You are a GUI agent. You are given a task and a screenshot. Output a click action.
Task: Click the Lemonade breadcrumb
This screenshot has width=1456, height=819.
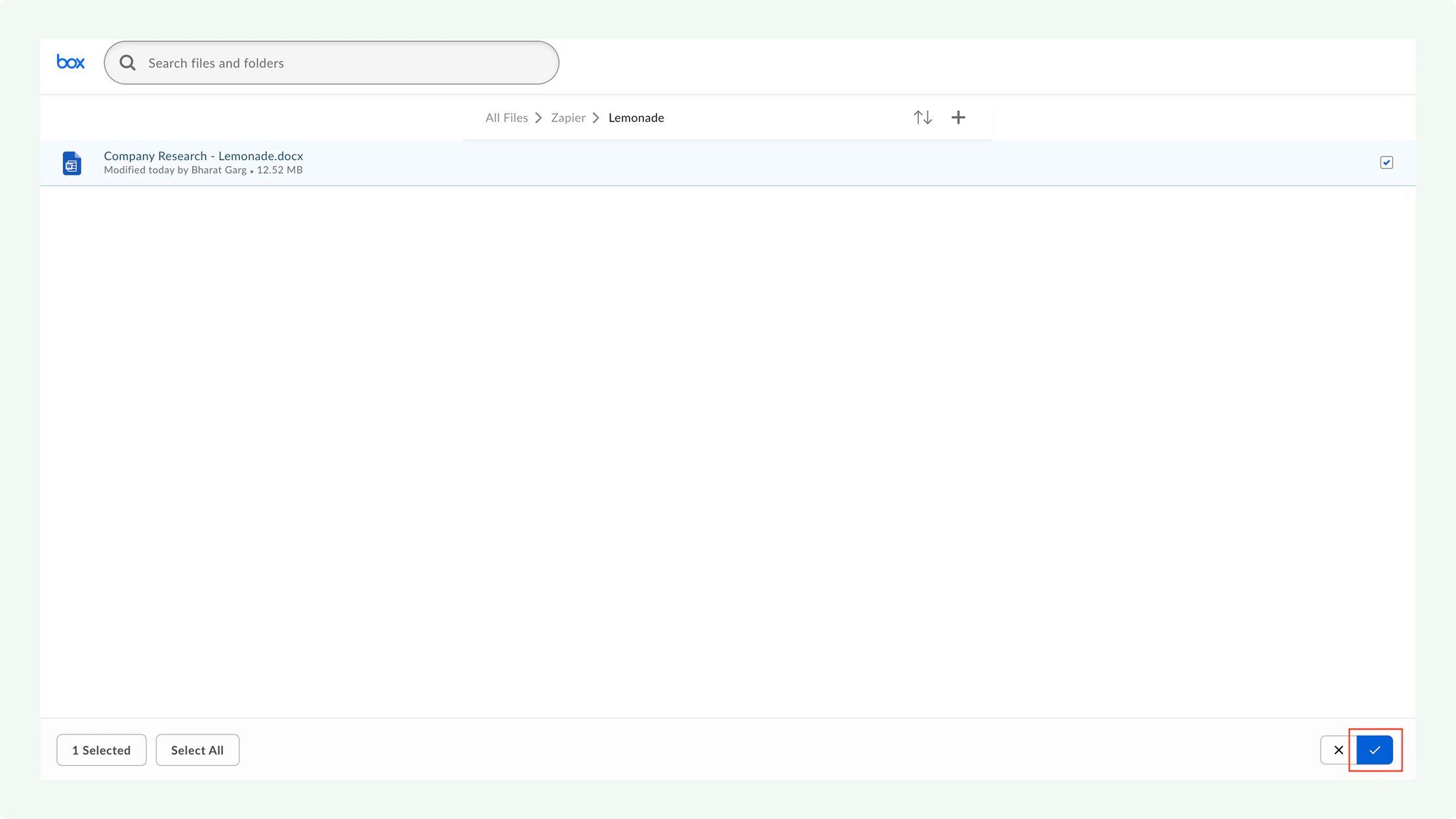point(636,117)
